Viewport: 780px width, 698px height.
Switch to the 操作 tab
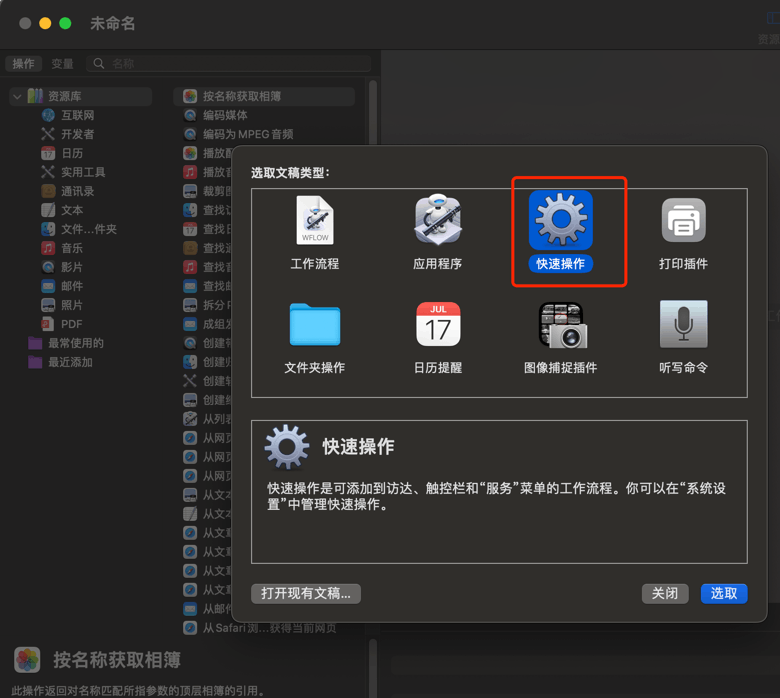(x=23, y=64)
